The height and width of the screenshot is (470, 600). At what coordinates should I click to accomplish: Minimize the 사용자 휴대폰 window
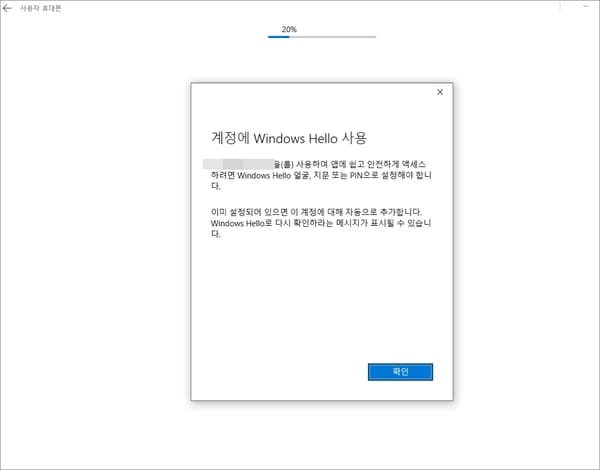tap(585, 7)
